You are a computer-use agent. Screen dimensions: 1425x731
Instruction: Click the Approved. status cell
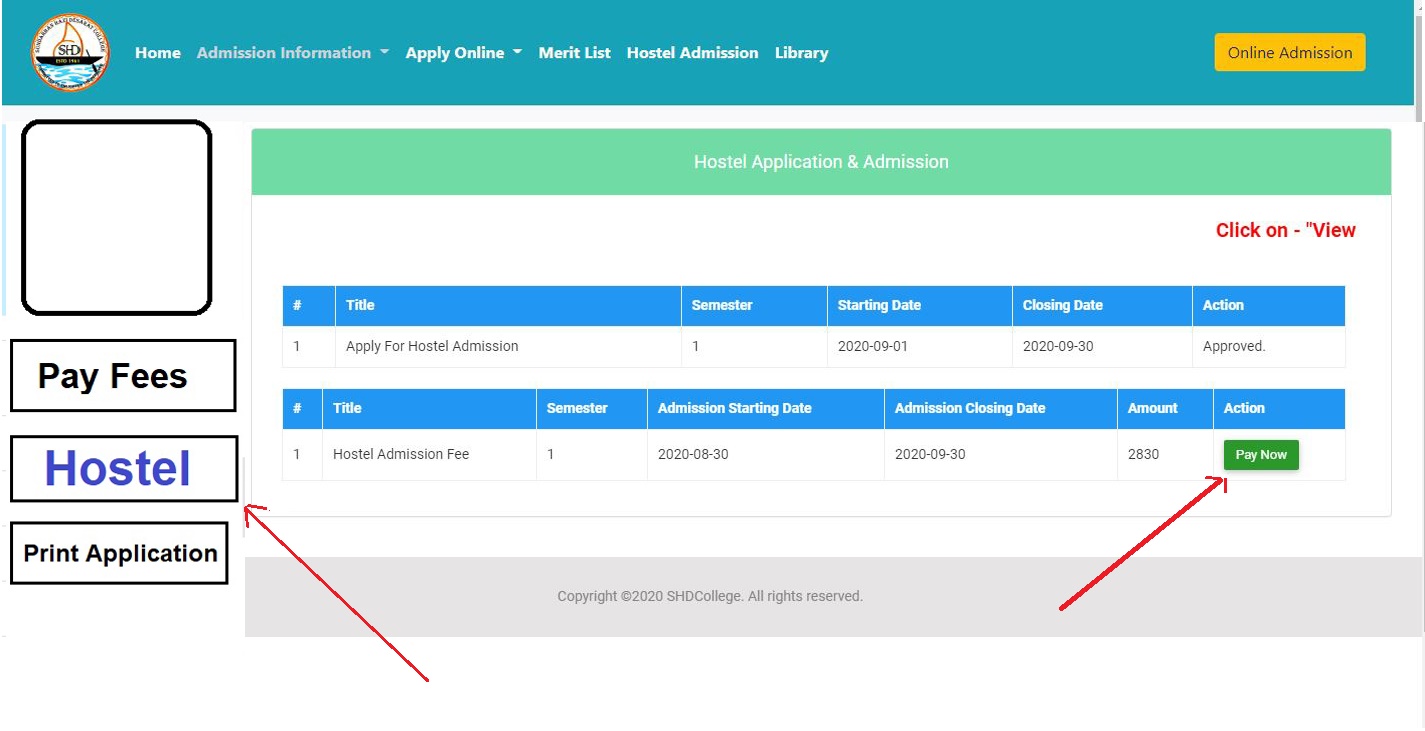pyautogui.click(x=1234, y=347)
